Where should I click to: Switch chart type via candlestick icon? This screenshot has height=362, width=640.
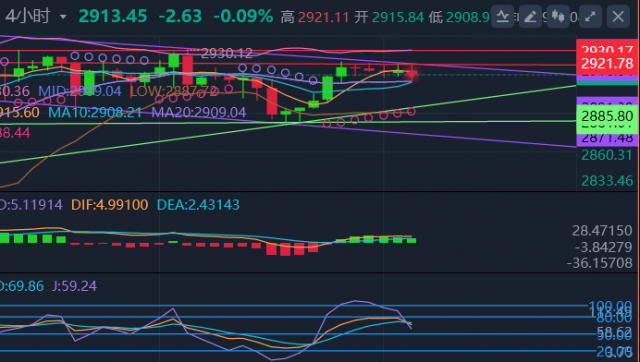tap(558, 17)
